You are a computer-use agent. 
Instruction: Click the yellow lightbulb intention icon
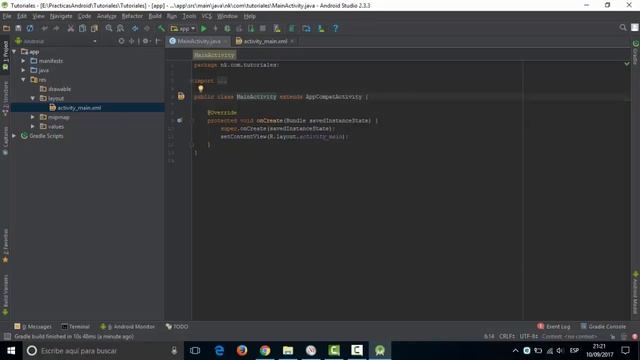coord(201,89)
